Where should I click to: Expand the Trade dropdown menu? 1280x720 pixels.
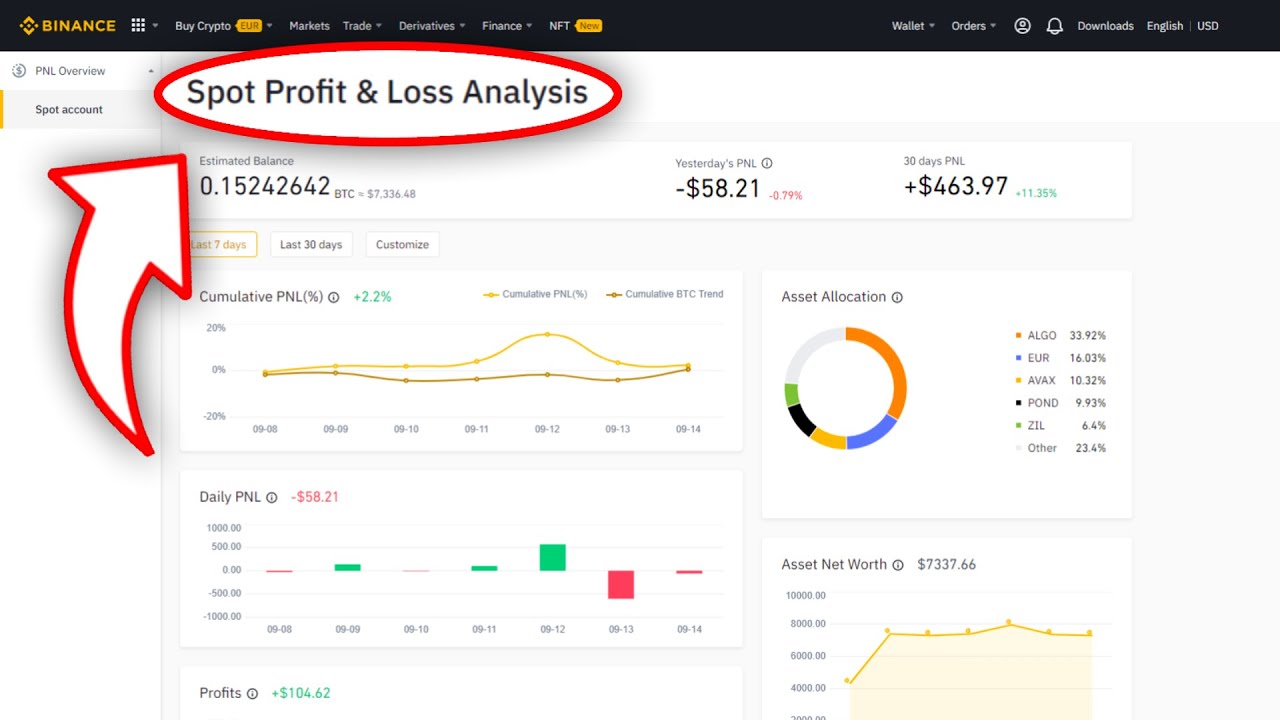(x=362, y=26)
